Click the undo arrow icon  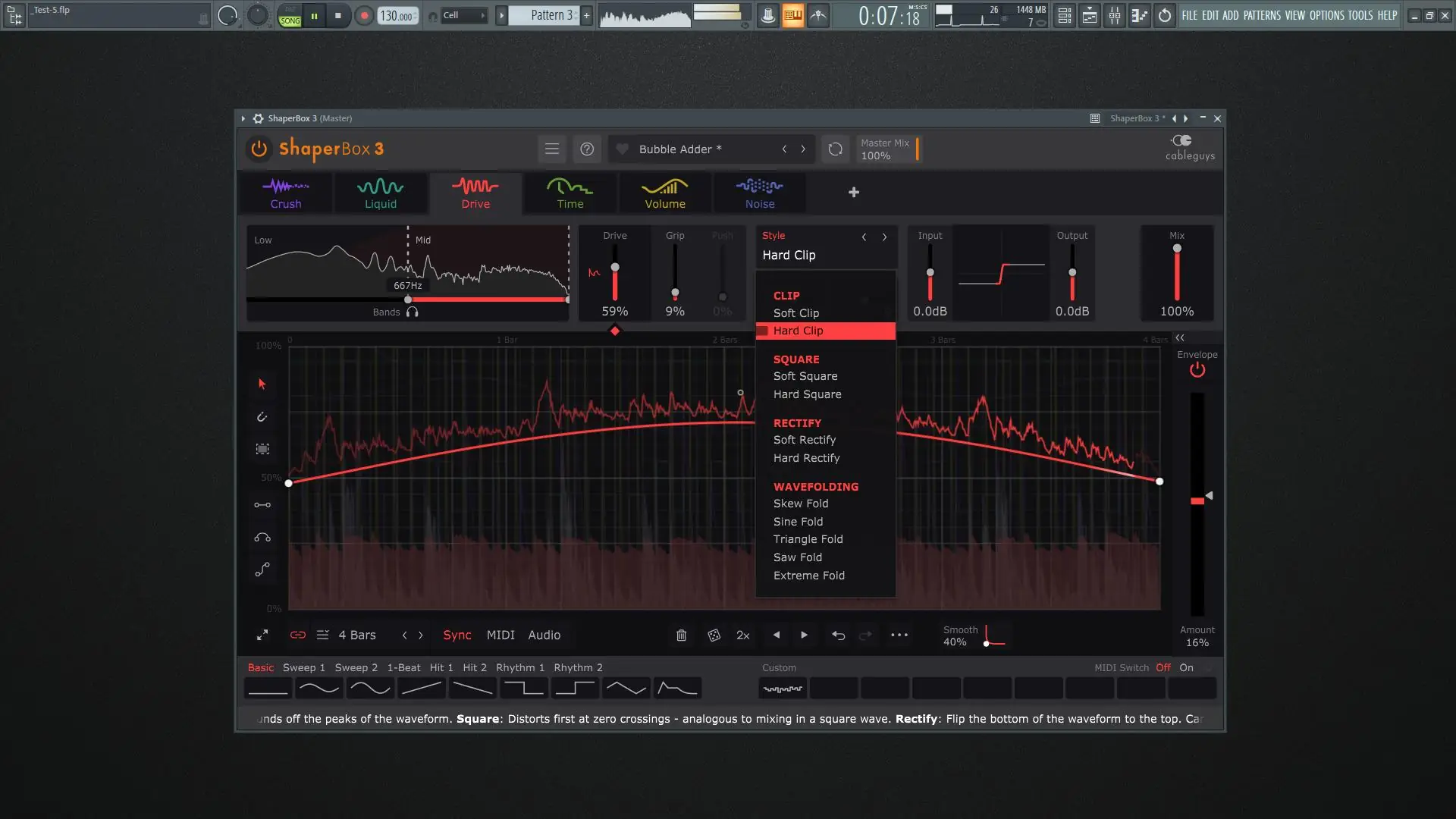pyautogui.click(x=838, y=635)
